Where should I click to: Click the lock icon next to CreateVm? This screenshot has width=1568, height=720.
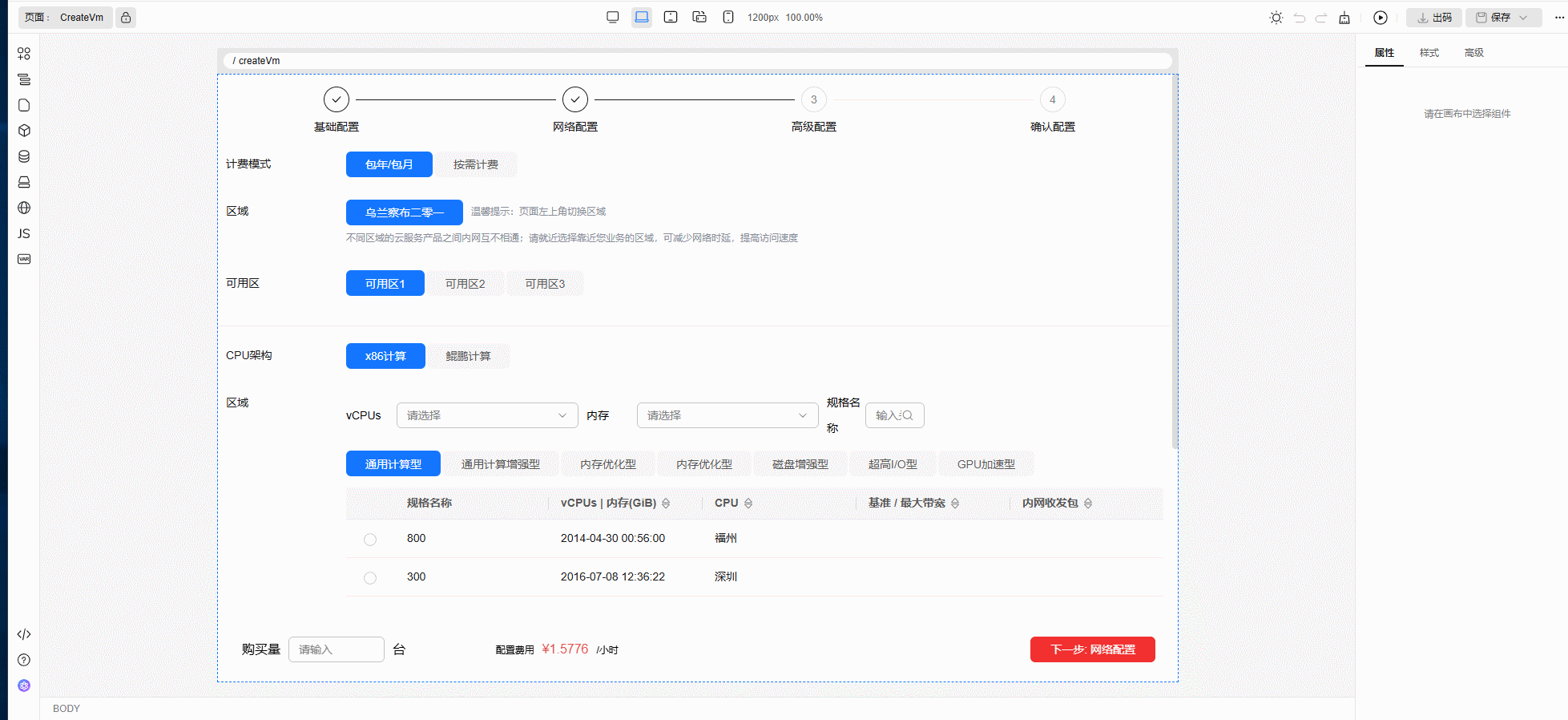tap(126, 18)
